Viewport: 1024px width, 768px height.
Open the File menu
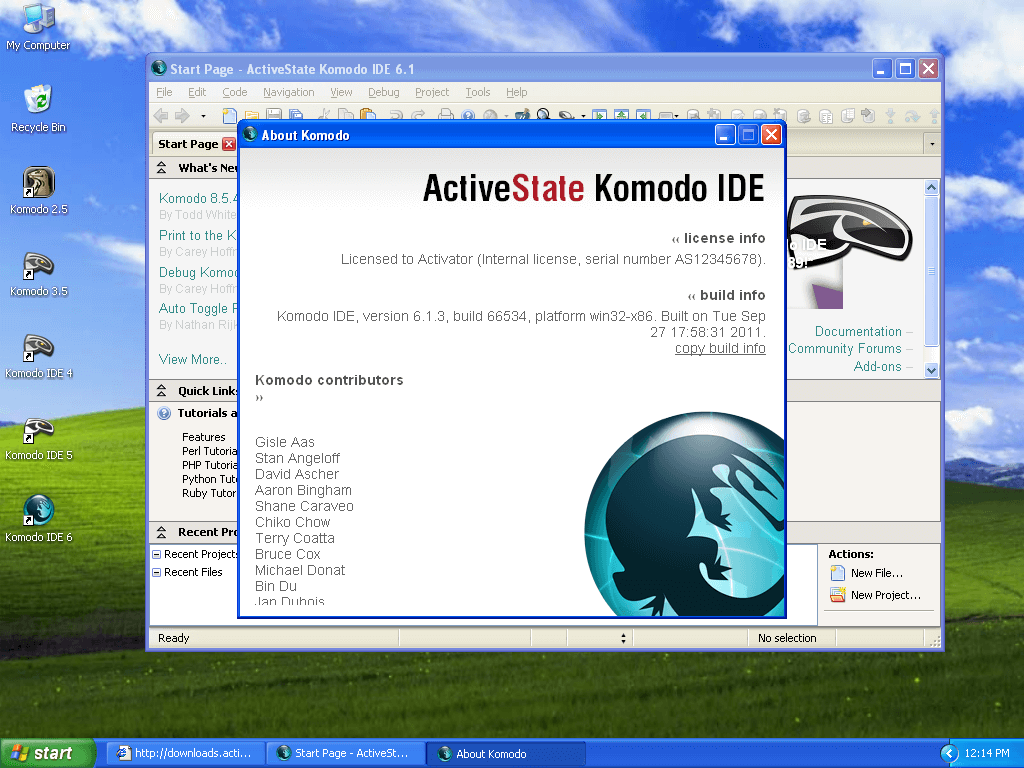click(x=165, y=92)
